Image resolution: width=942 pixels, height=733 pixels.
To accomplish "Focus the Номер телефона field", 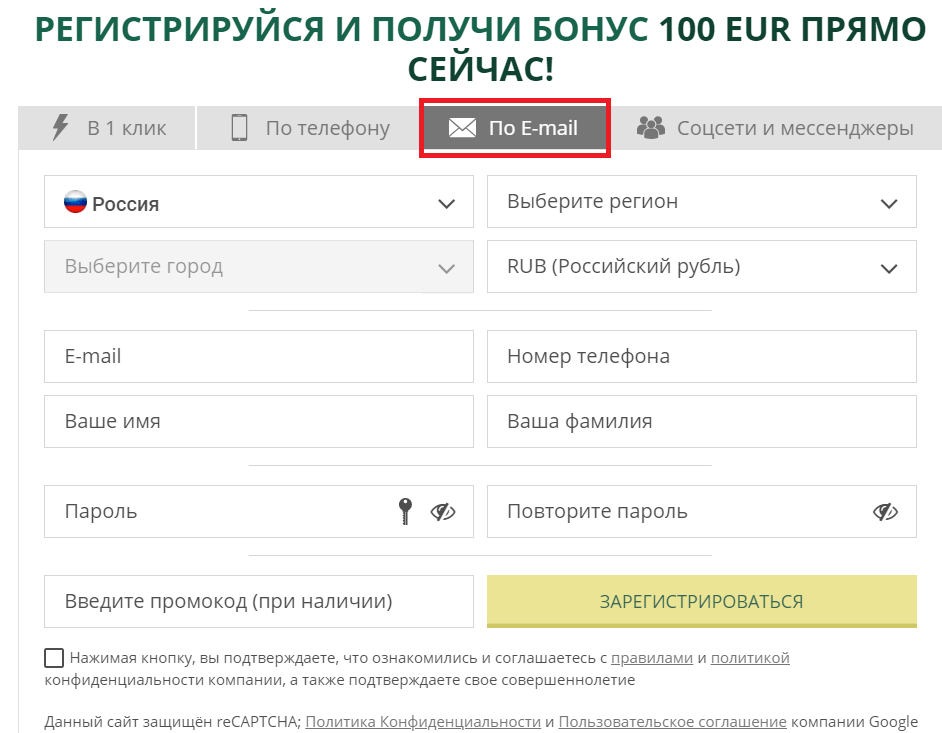I will tap(702, 356).
